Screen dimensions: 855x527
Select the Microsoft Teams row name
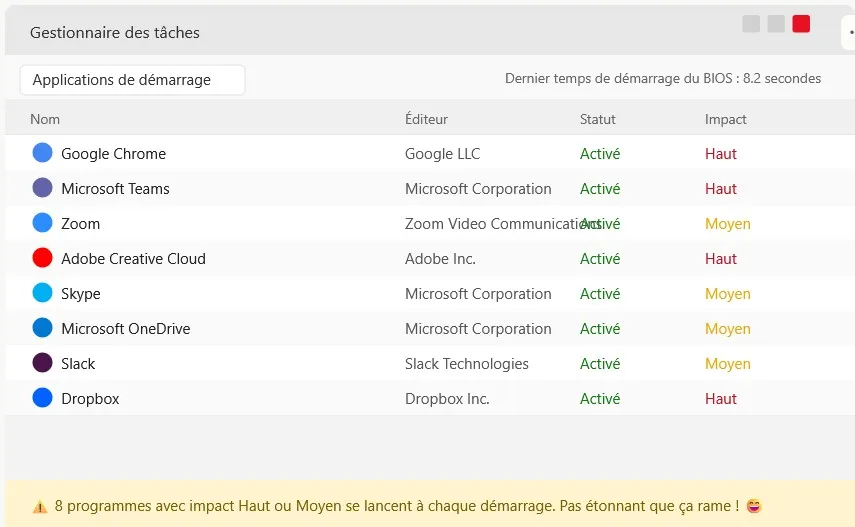coord(115,189)
